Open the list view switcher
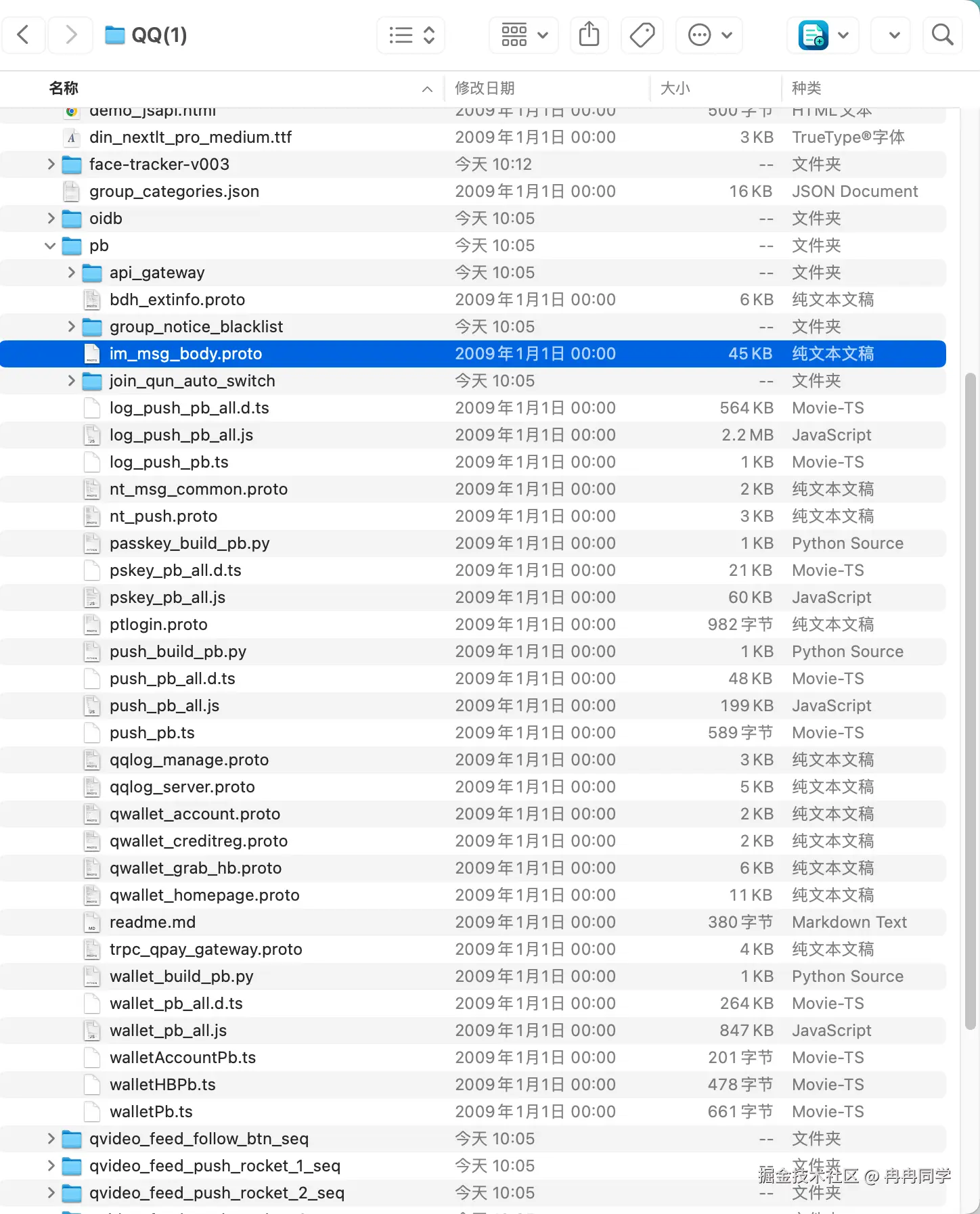This screenshot has width=980, height=1214. tap(411, 35)
